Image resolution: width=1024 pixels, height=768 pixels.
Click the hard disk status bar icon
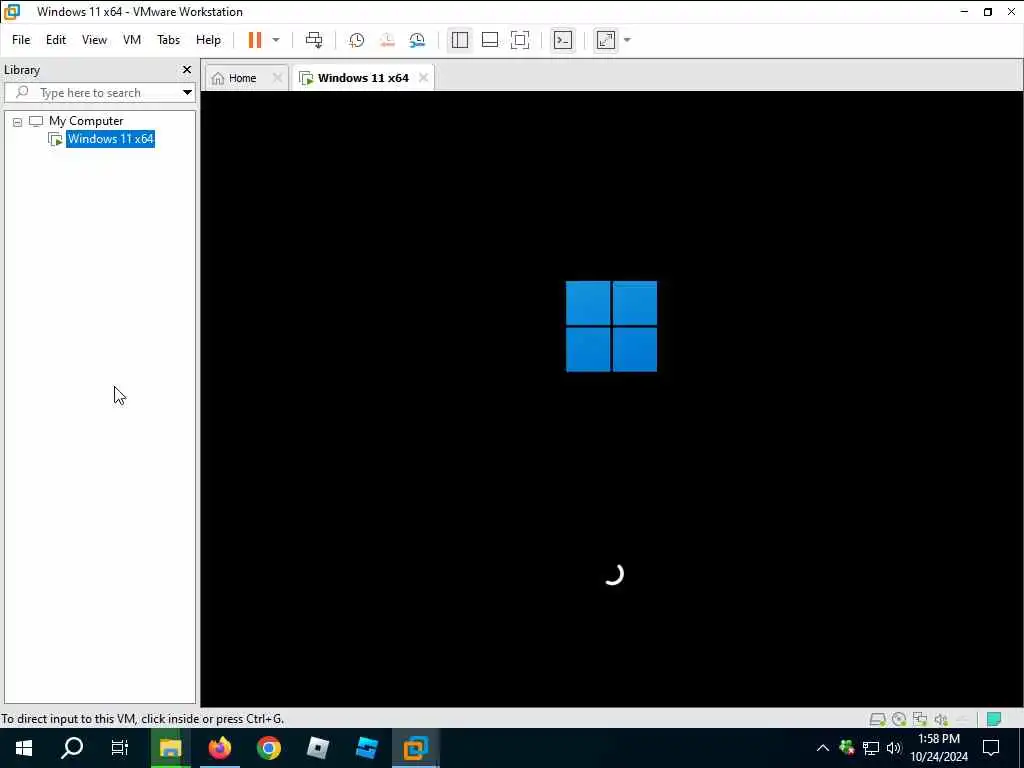pos(877,720)
